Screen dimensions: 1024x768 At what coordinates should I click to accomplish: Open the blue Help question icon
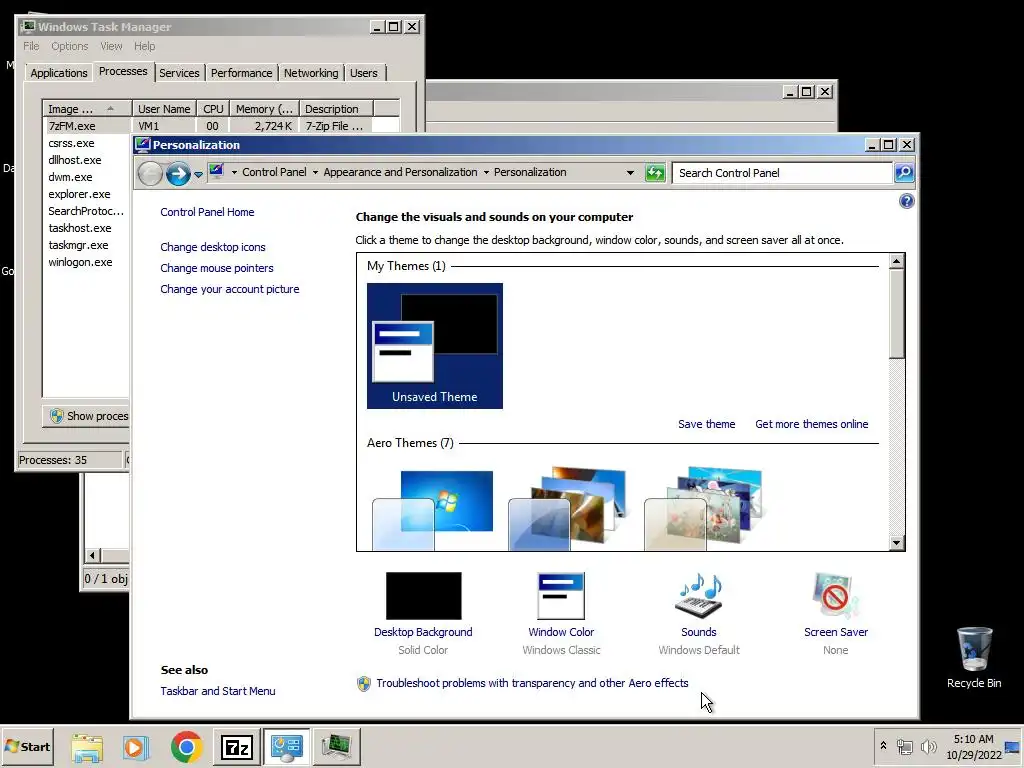coord(906,201)
